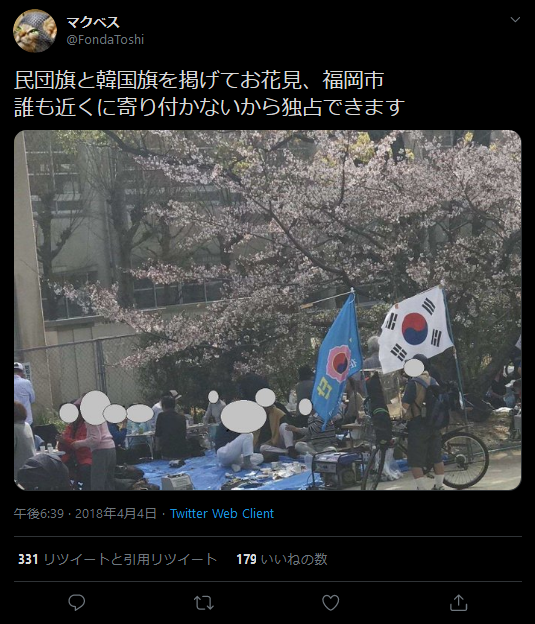Open the cat profile avatar

click(x=35, y=31)
